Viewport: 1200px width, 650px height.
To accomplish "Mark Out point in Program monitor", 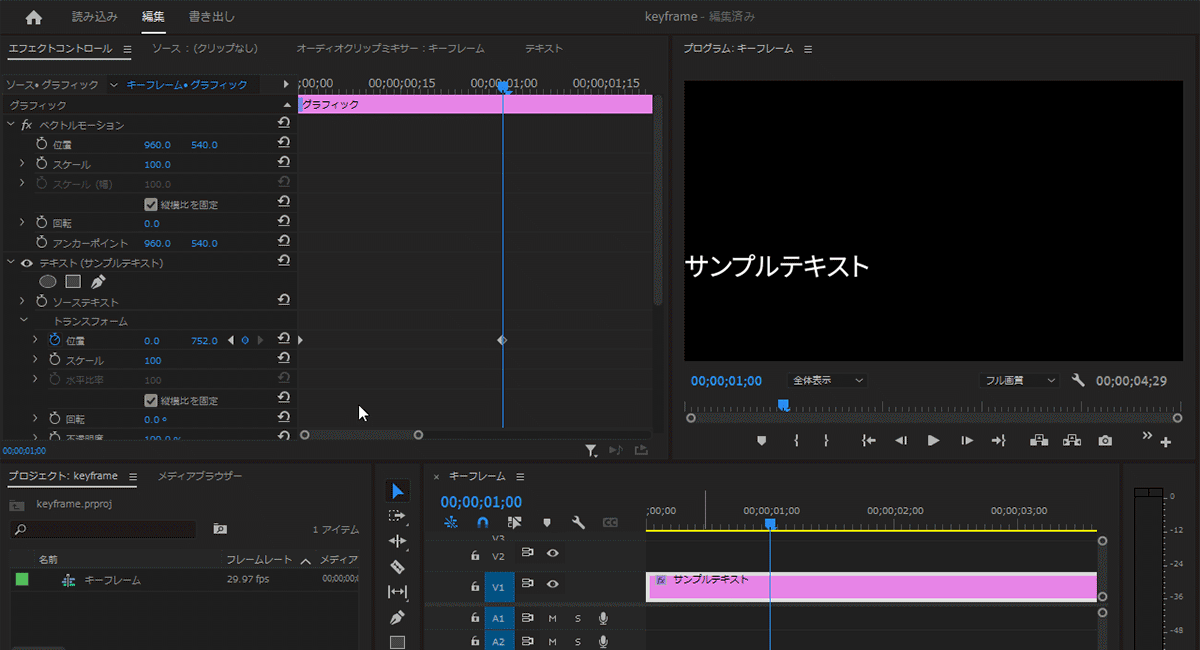I will click(x=826, y=440).
